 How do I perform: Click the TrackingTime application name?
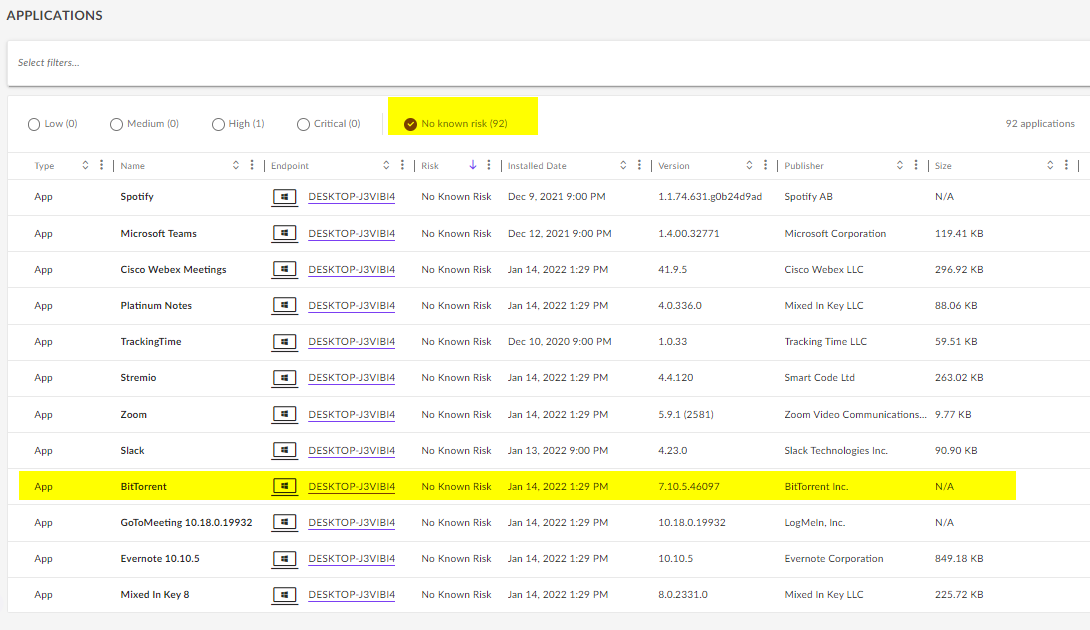(x=151, y=342)
